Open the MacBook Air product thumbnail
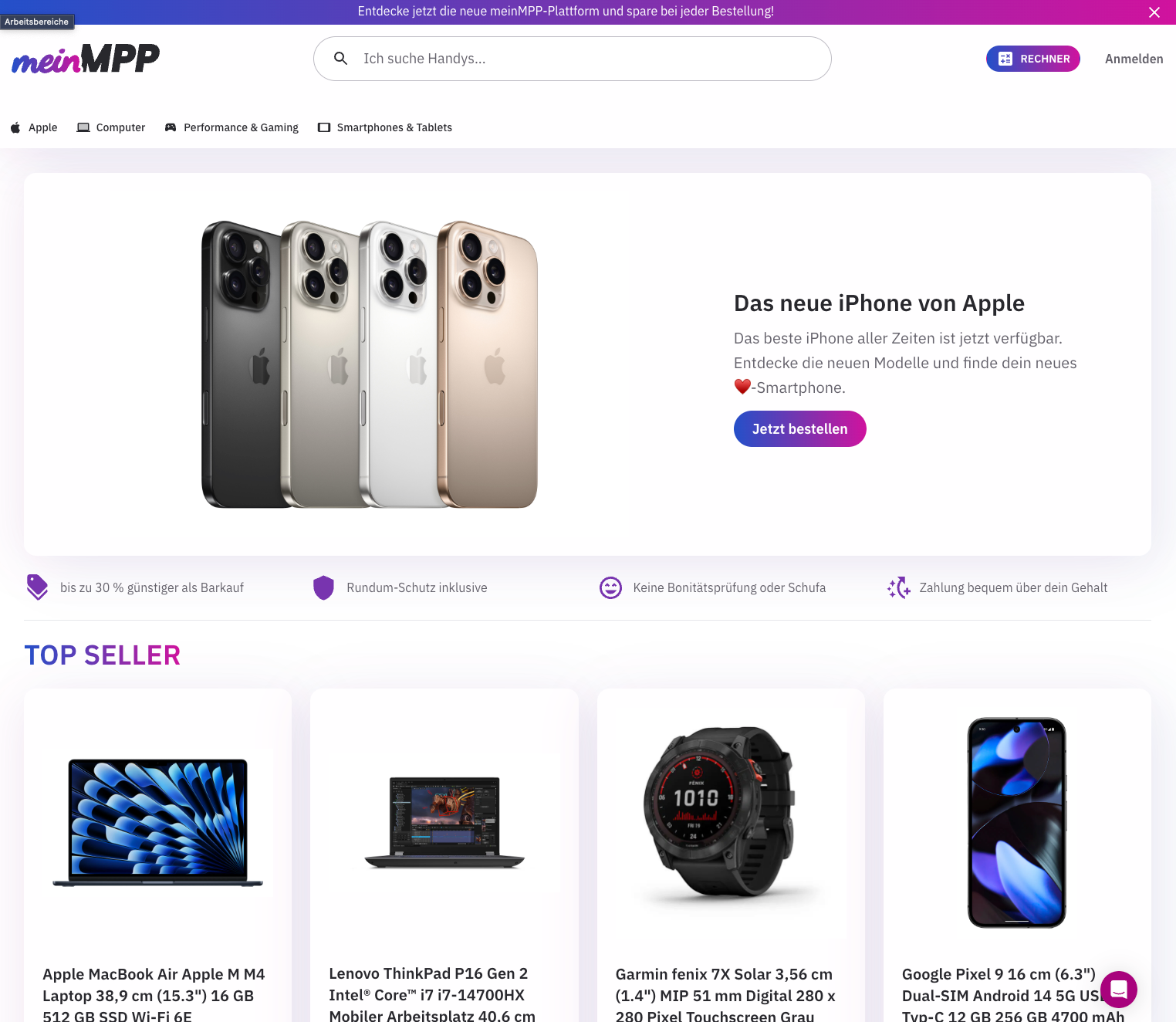Viewport: 1176px width, 1022px height. coord(158,823)
